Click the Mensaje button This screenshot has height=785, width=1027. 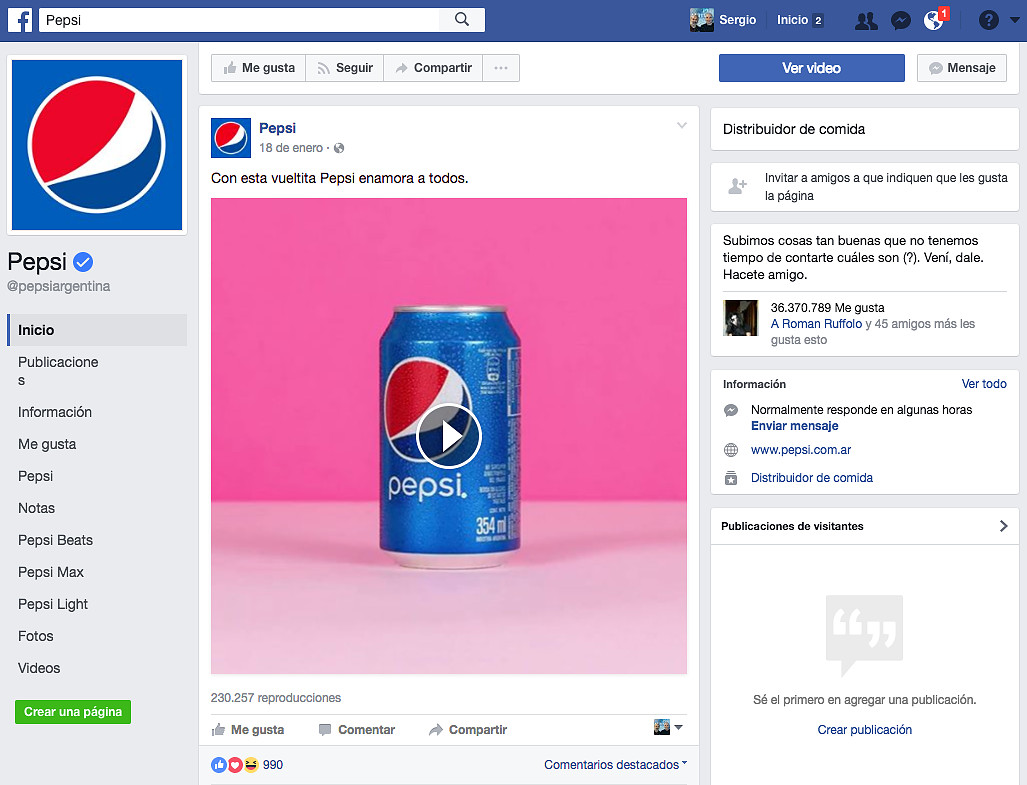click(x=962, y=68)
